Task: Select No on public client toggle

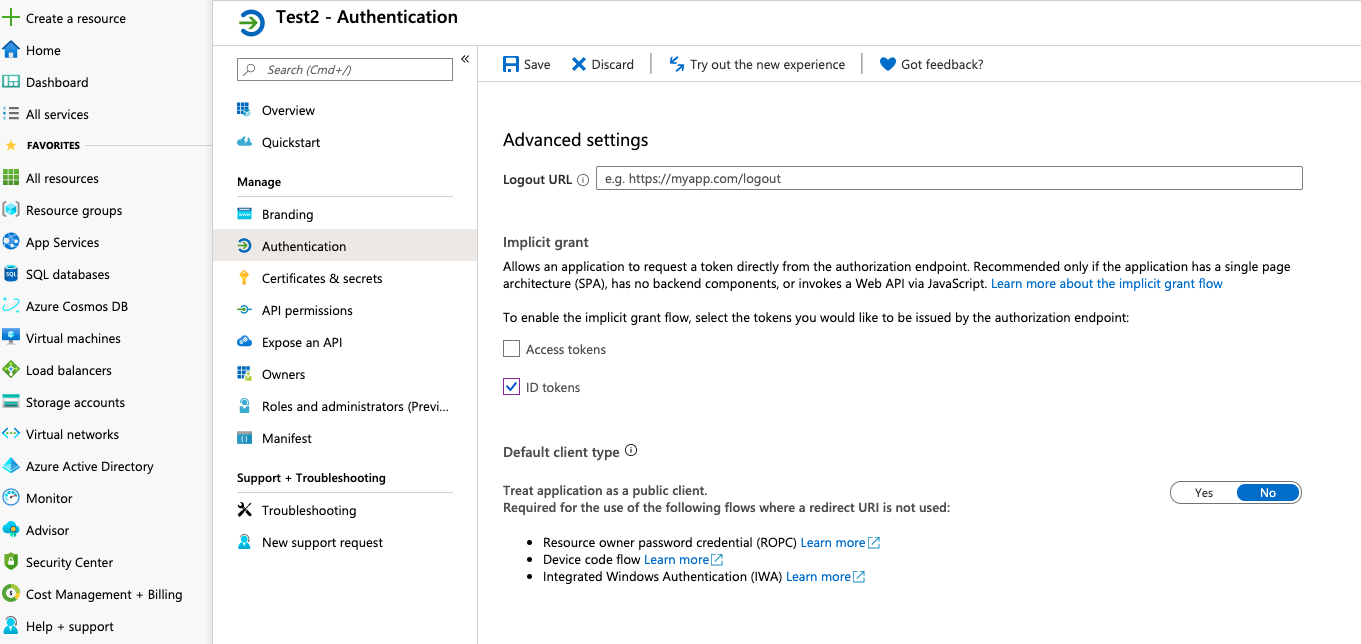Action: [x=1268, y=493]
